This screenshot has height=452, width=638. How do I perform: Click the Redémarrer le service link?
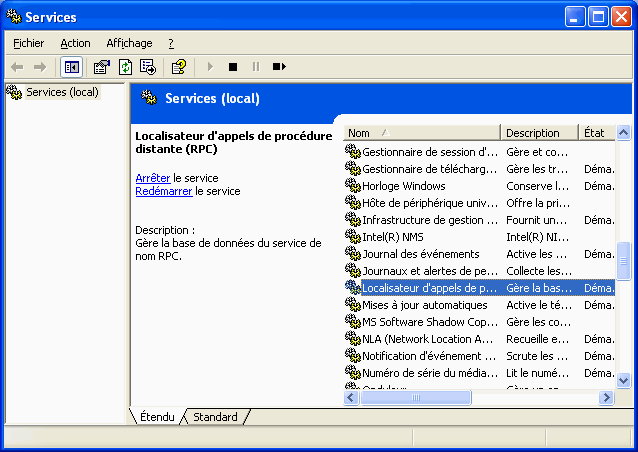tap(164, 191)
